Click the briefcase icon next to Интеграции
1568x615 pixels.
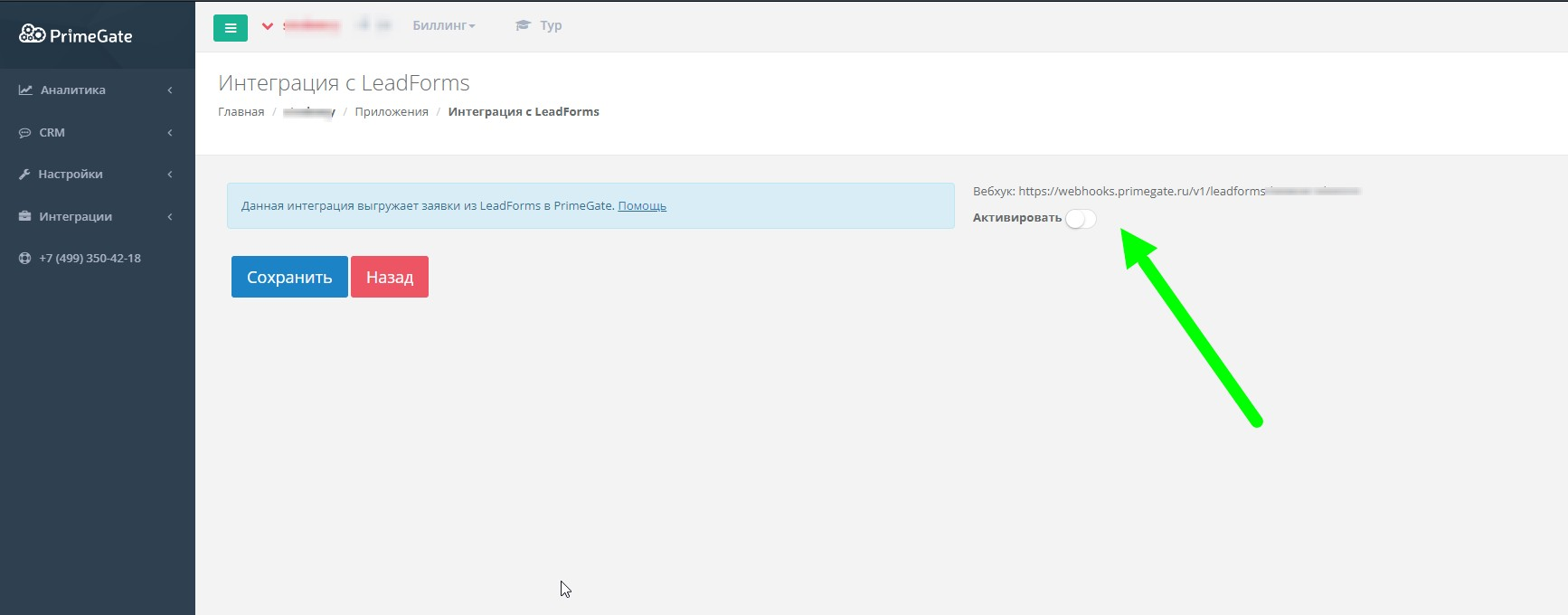24,216
